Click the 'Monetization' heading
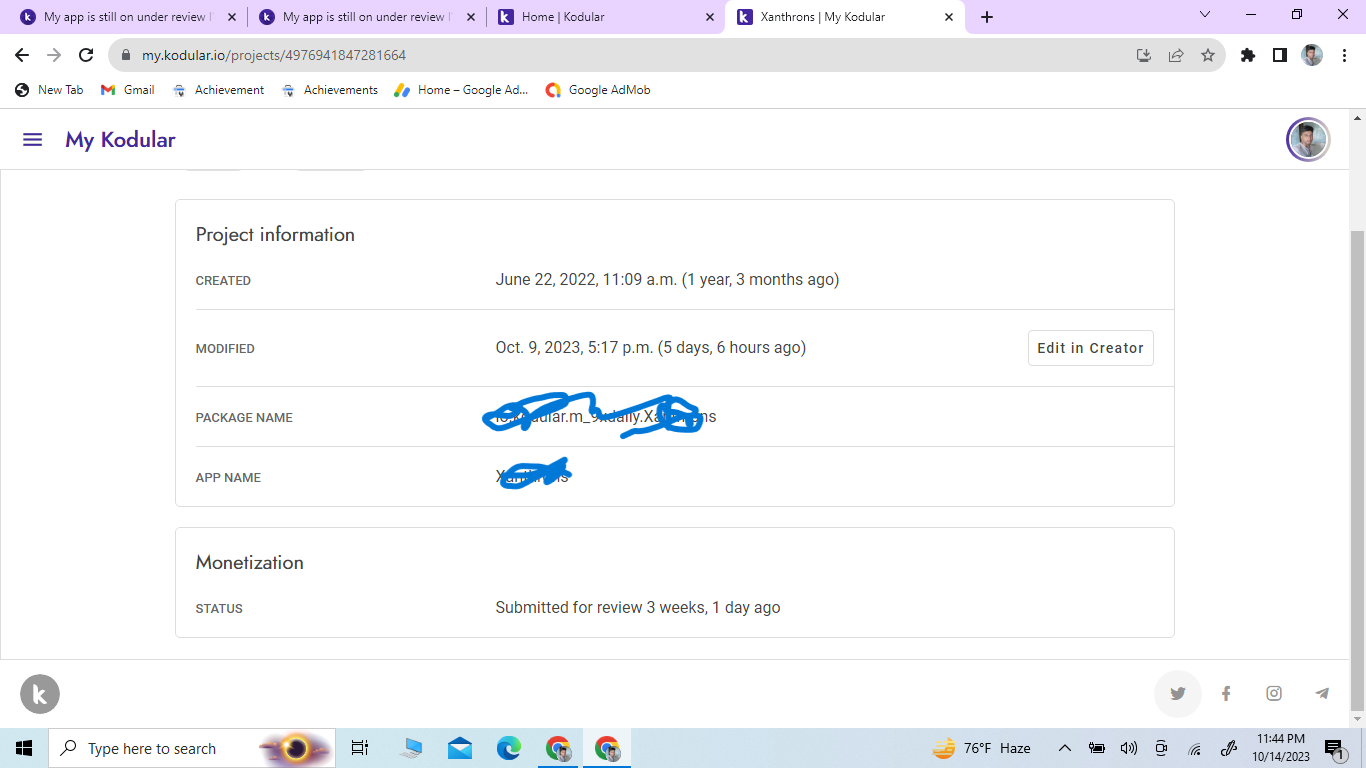Image resolution: width=1366 pixels, height=768 pixels. 250,563
